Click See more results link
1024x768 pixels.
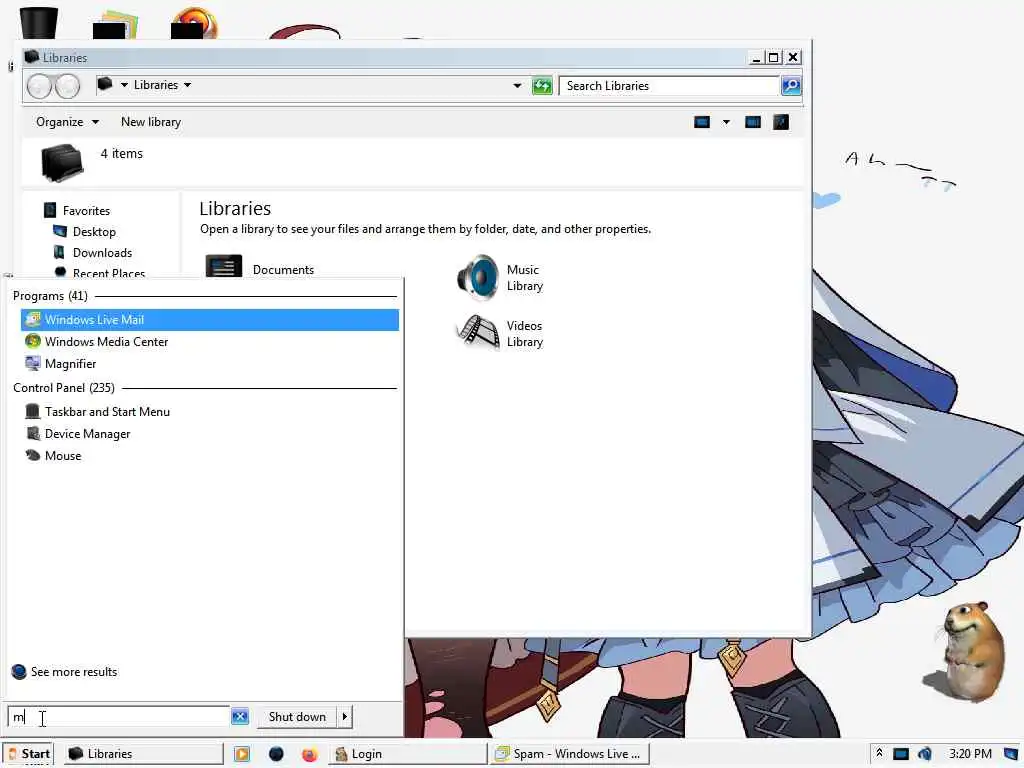[x=64, y=672]
